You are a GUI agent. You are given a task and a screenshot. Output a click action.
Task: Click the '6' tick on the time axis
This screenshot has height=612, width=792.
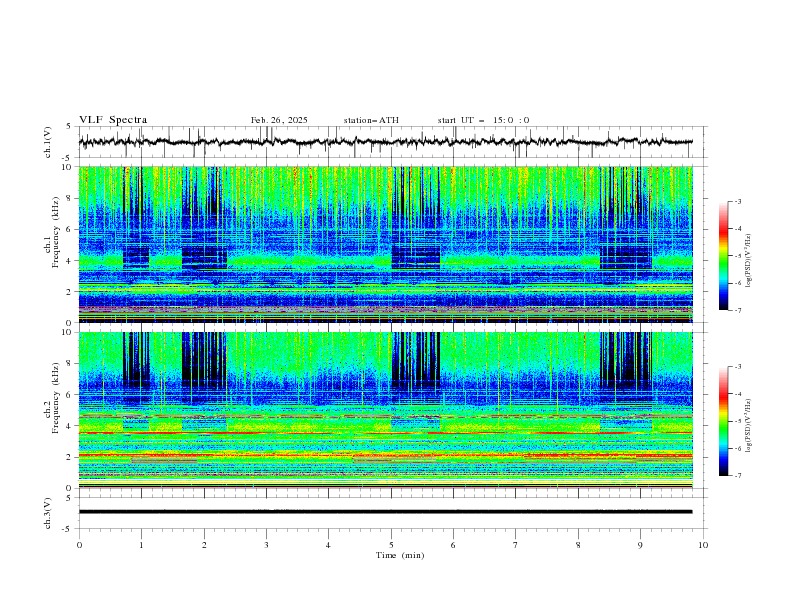tap(453, 545)
